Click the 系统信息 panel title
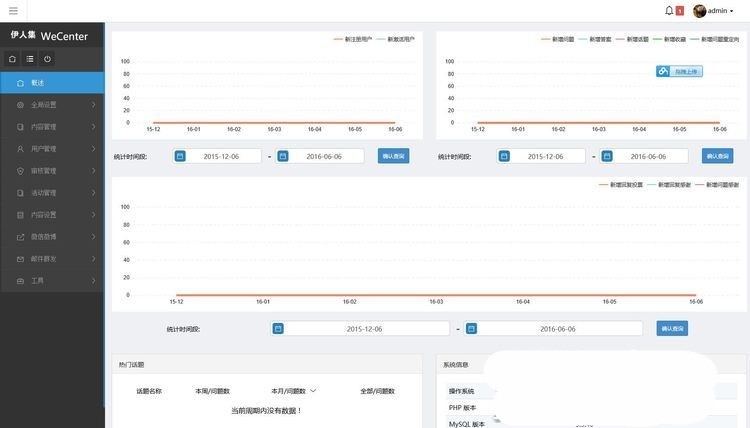 455,364
